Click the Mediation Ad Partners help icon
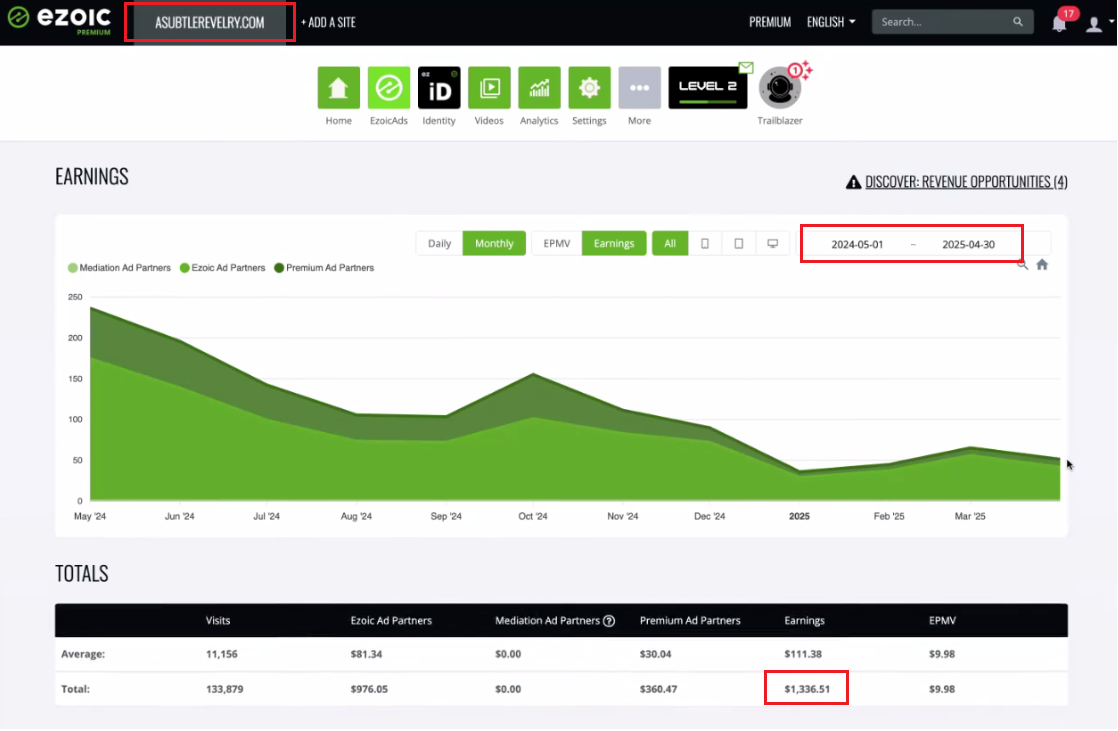This screenshot has width=1118, height=731. tap(609, 621)
